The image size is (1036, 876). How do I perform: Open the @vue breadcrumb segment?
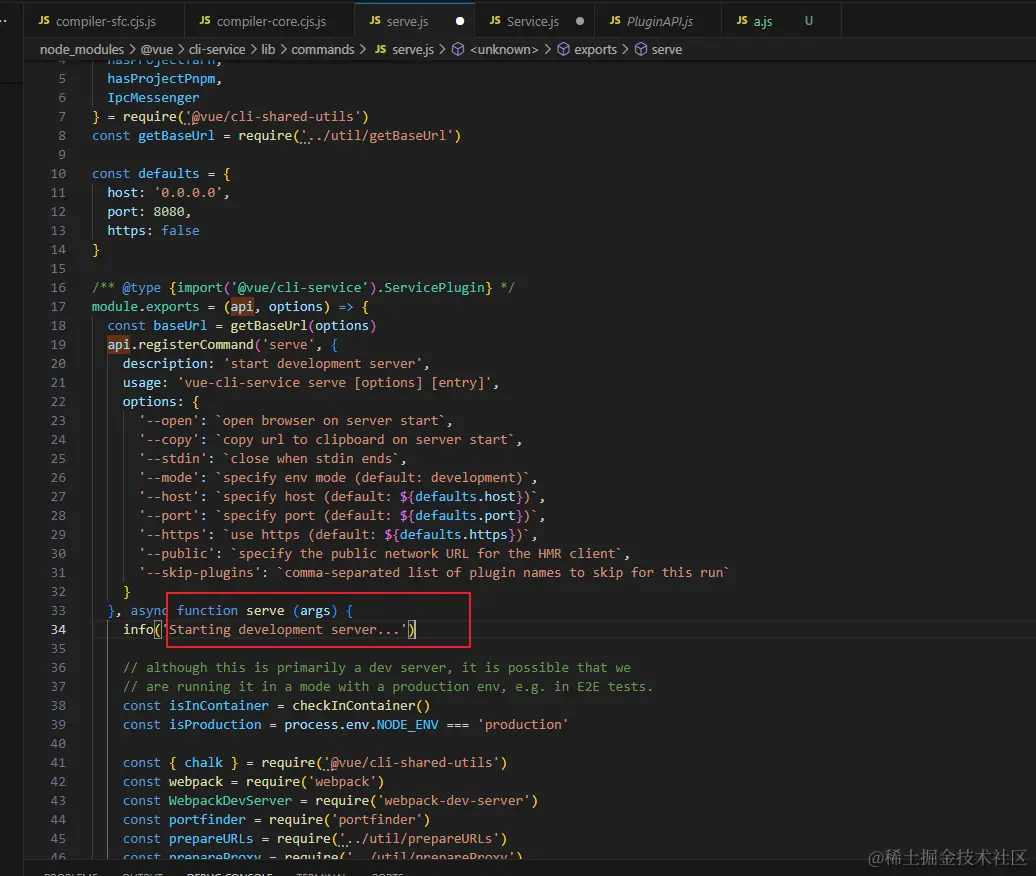157,50
